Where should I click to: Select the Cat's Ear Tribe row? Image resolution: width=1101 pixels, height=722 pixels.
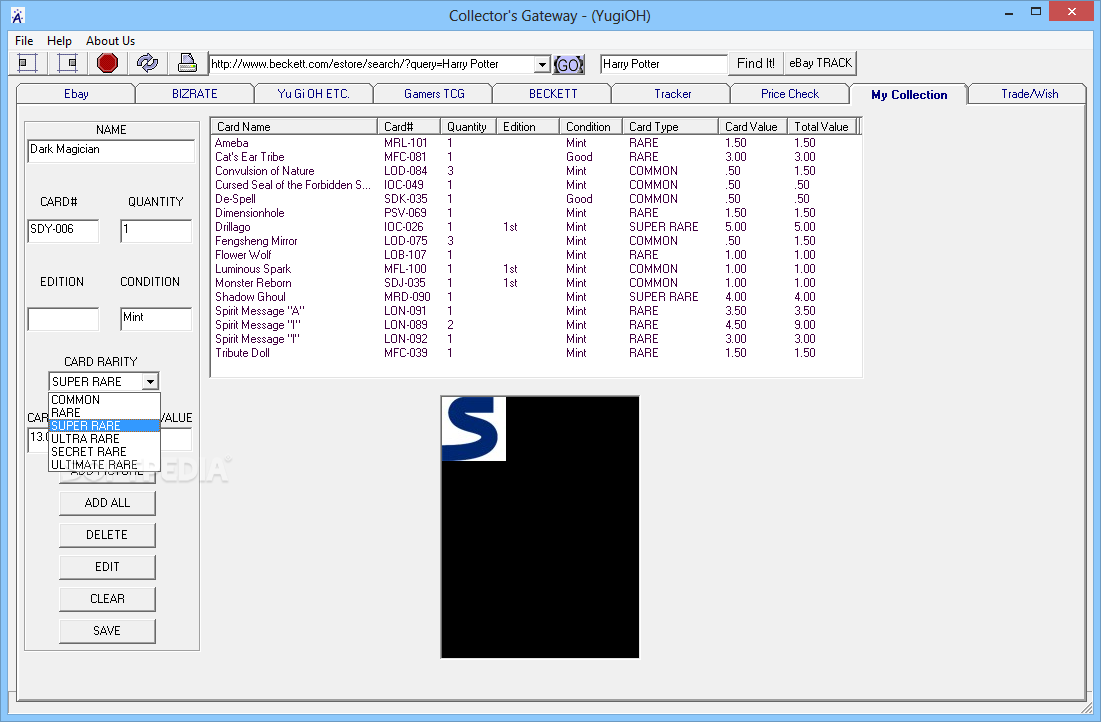[x=536, y=157]
